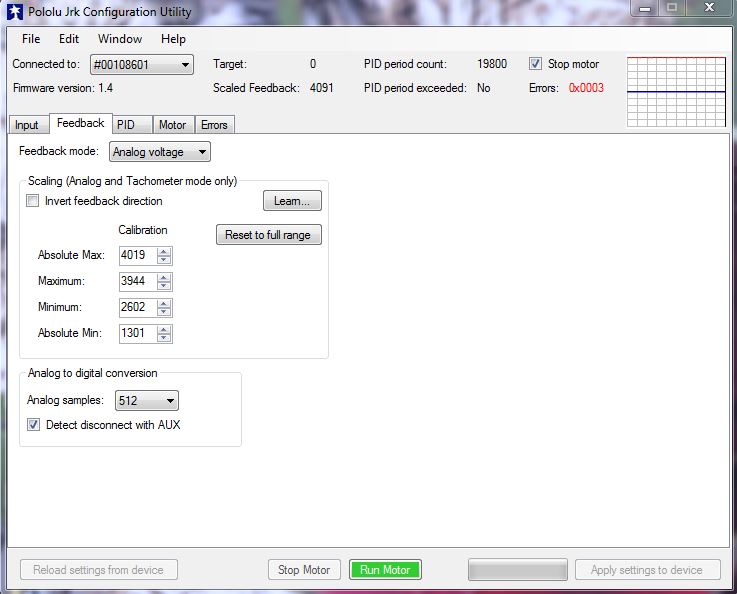
Task: Expand the Connected to device dropdown
Action: click(x=141, y=64)
